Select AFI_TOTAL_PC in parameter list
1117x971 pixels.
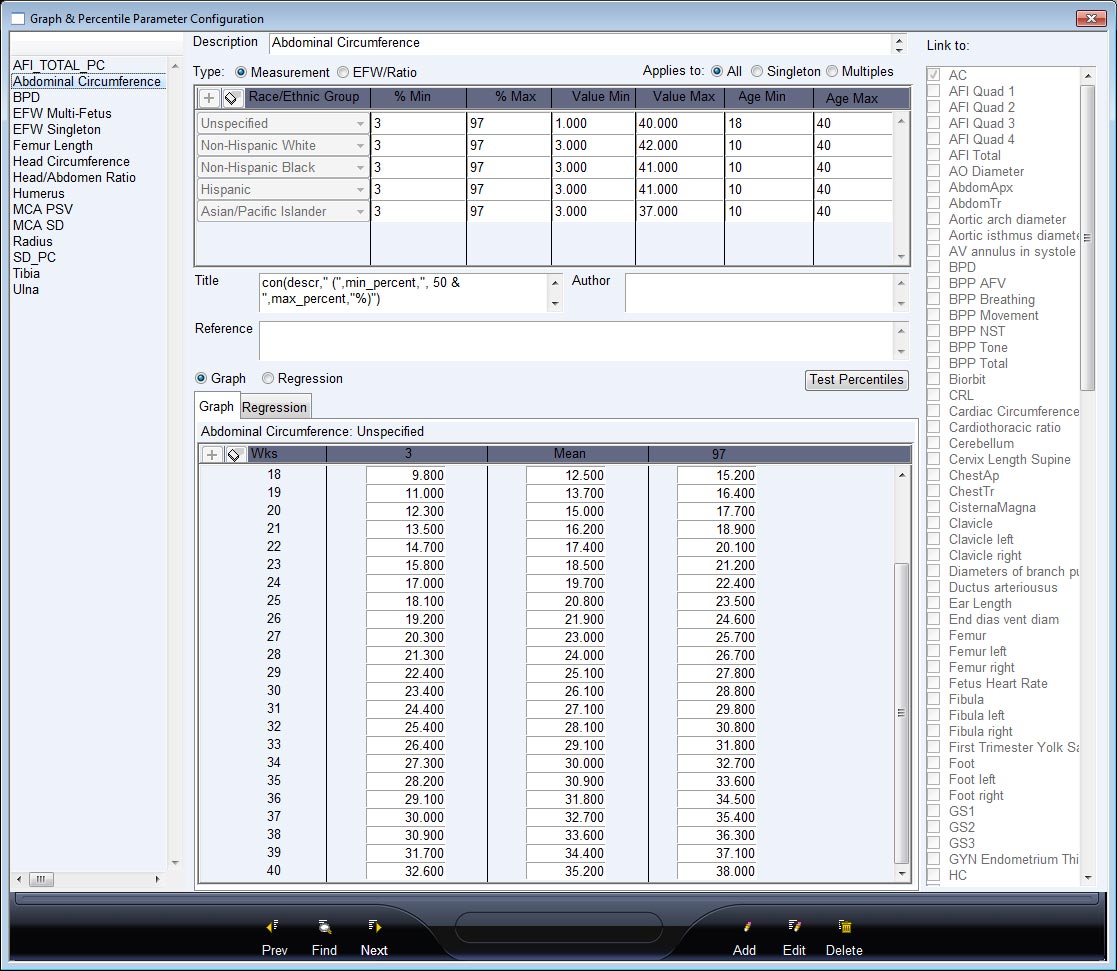59,65
